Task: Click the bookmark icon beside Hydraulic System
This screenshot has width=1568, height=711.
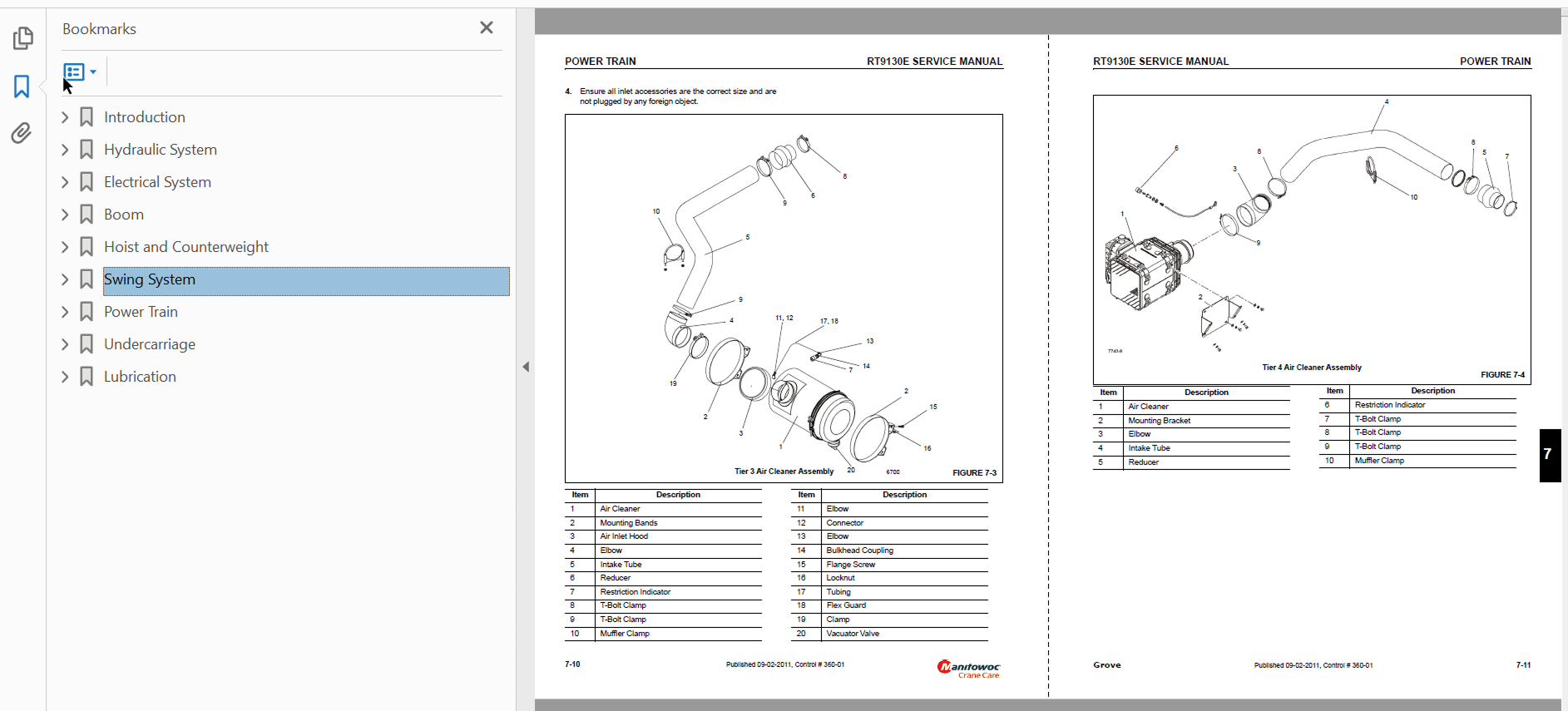Action: tap(87, 150)
